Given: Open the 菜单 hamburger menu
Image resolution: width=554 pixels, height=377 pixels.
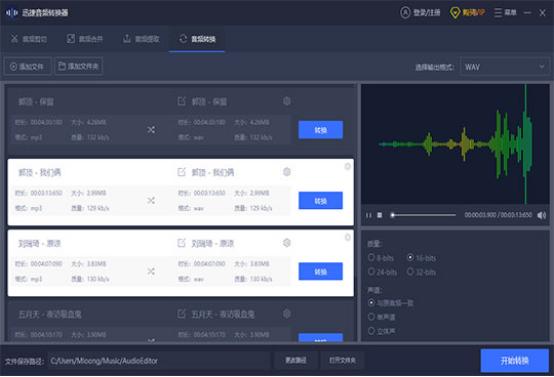Looking at the screenshot, I should (505, 13).
